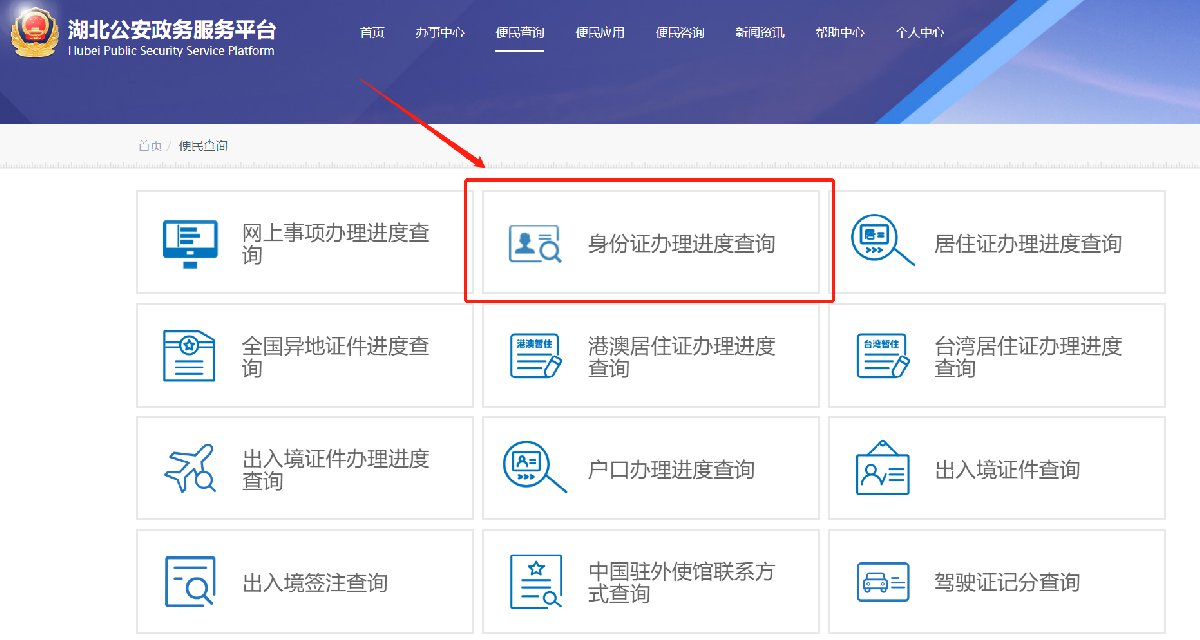Open 全国异地证件进度查询 label
The image size is (1200, 640).
(336, 357)
